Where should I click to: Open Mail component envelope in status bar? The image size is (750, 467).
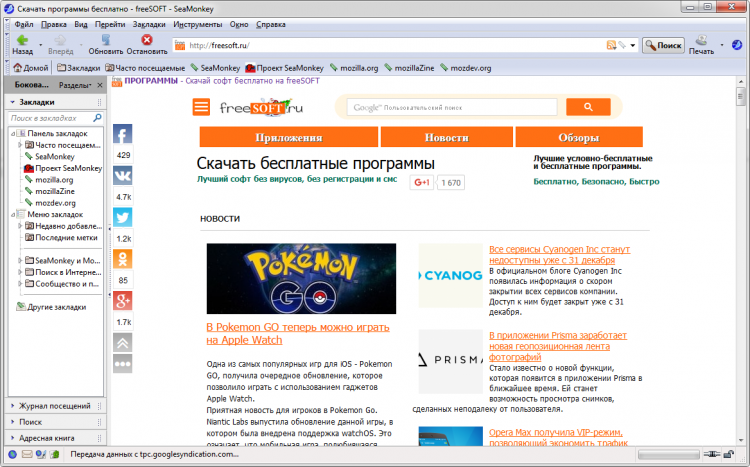[x=27, y=454]
